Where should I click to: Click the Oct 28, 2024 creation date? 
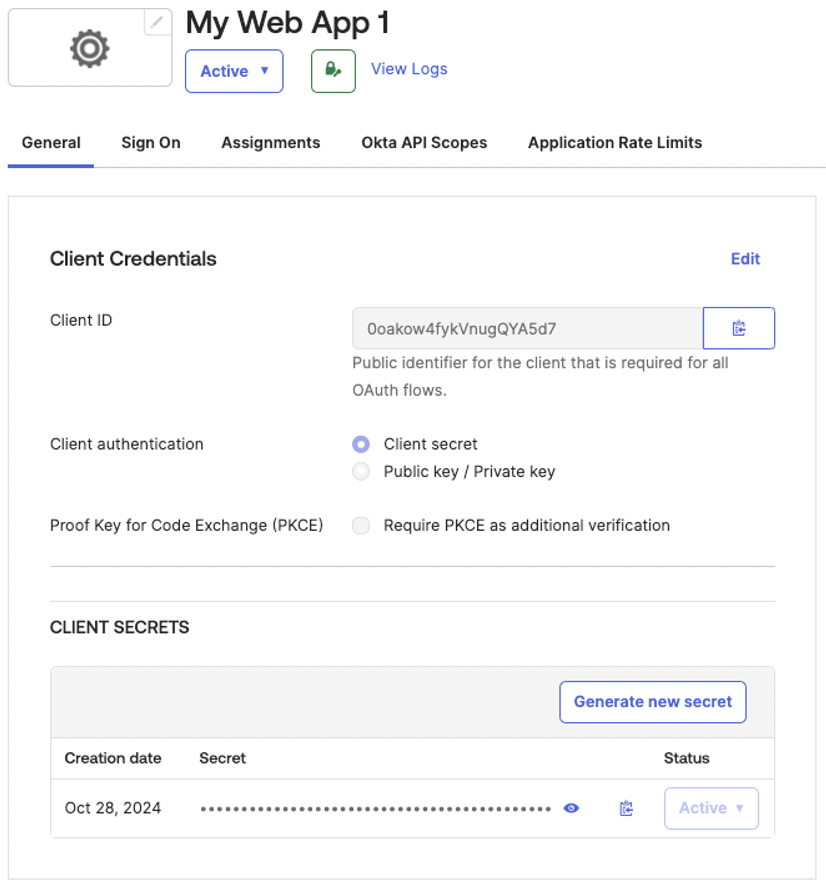[113, 808]
